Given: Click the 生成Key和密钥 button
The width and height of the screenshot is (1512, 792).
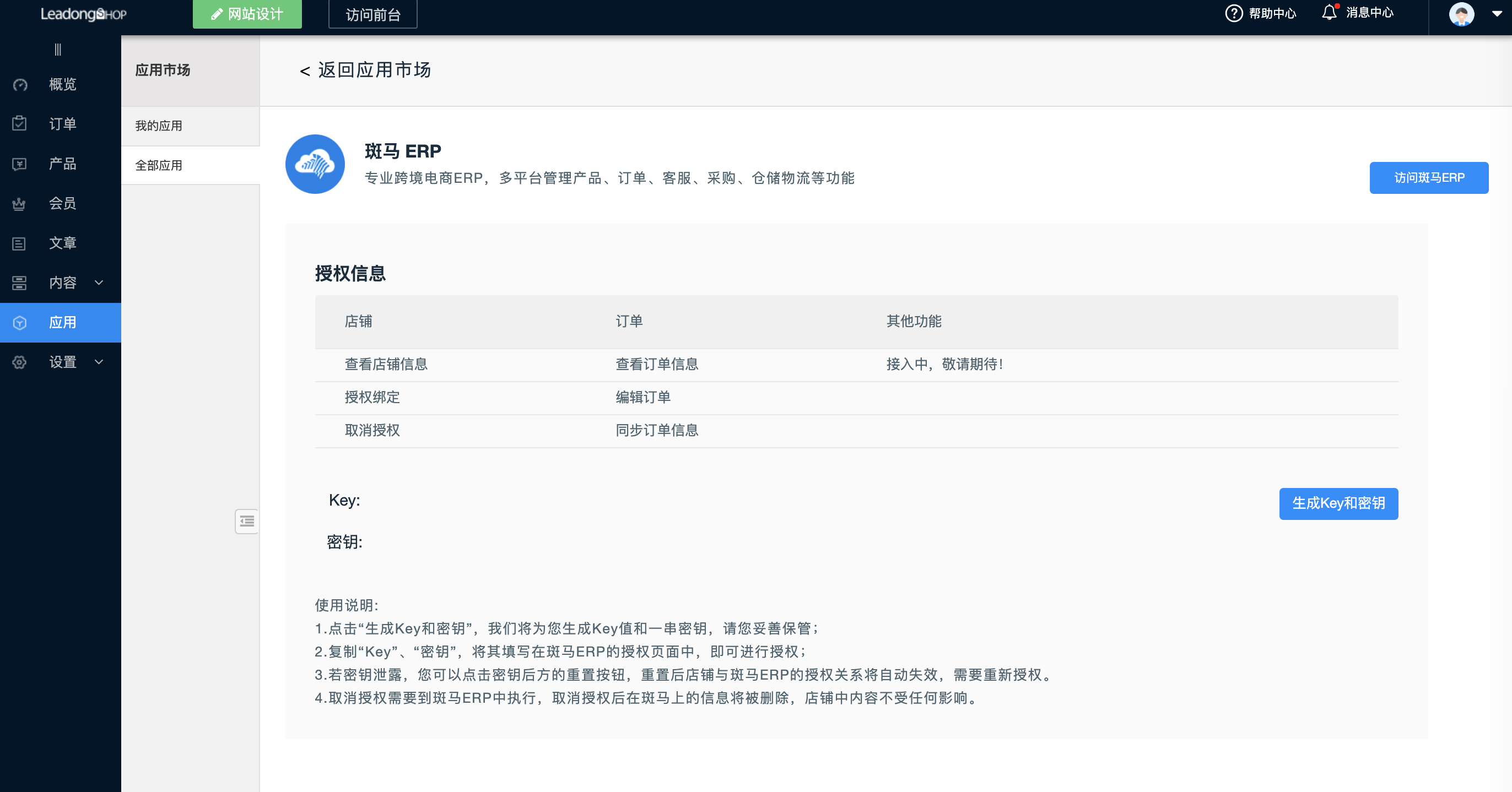Looking at the screenshot, I should 1338,503.
